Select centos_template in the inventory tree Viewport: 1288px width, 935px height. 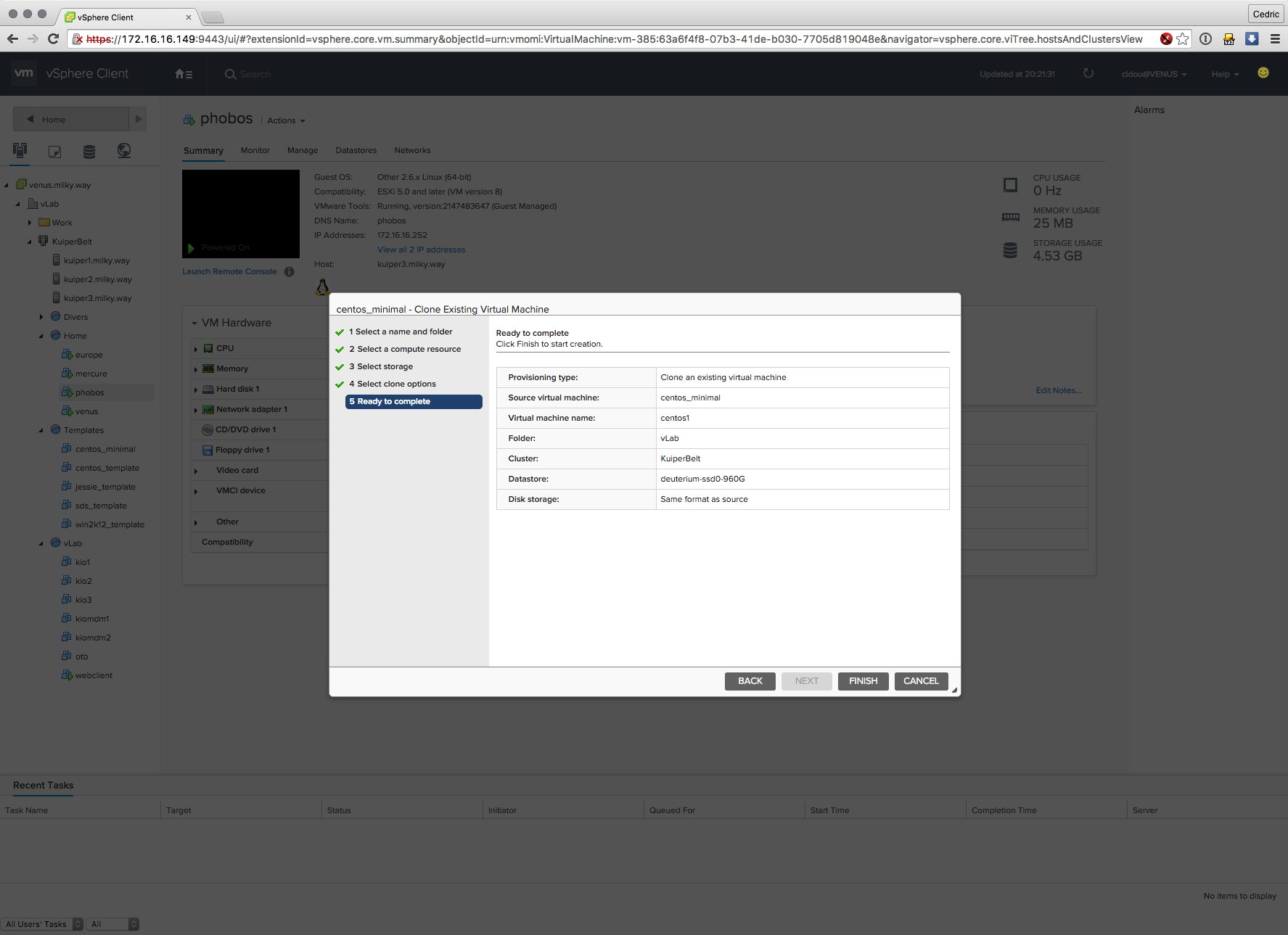pyautogui.click(x=107, y=468)
